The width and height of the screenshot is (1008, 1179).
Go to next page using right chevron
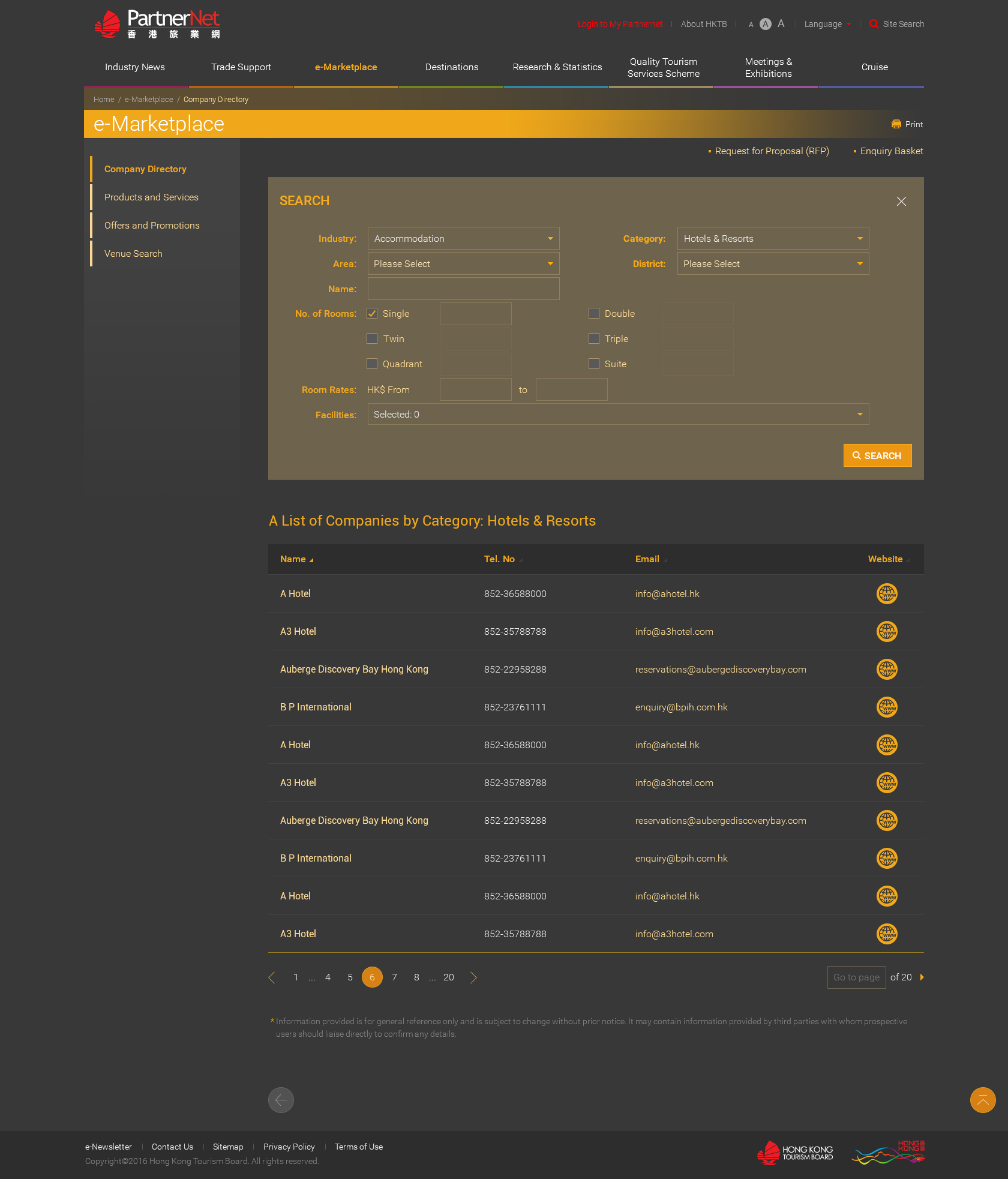tap(473, 977)
